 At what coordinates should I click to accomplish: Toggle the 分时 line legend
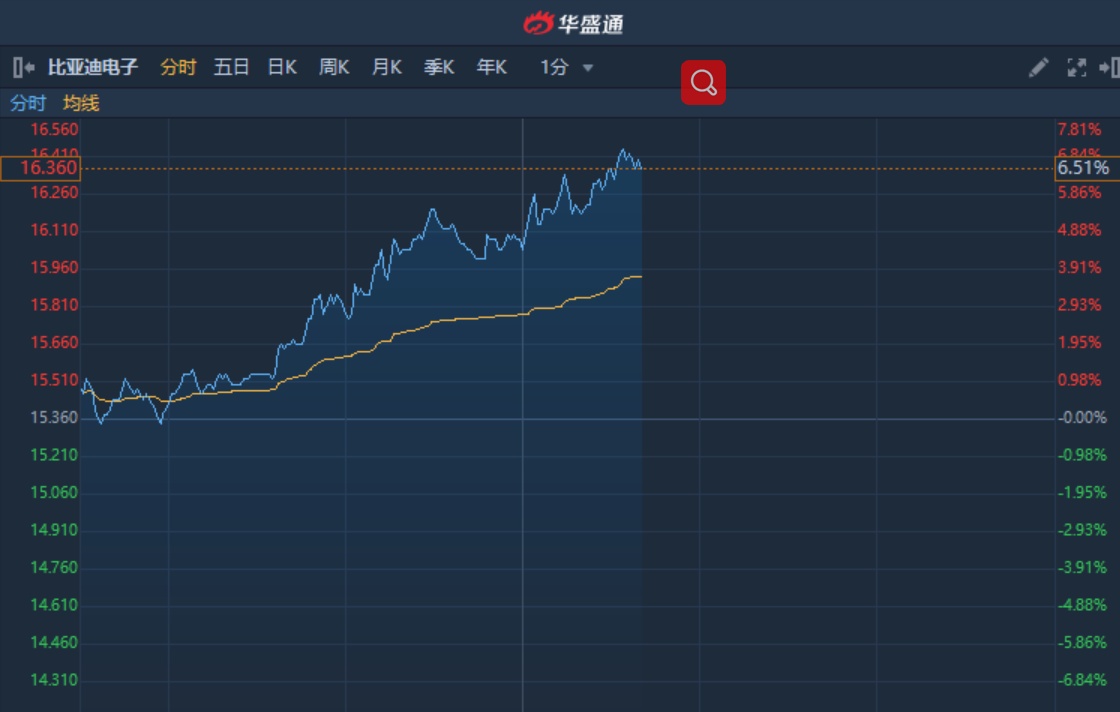click(28, 103)
